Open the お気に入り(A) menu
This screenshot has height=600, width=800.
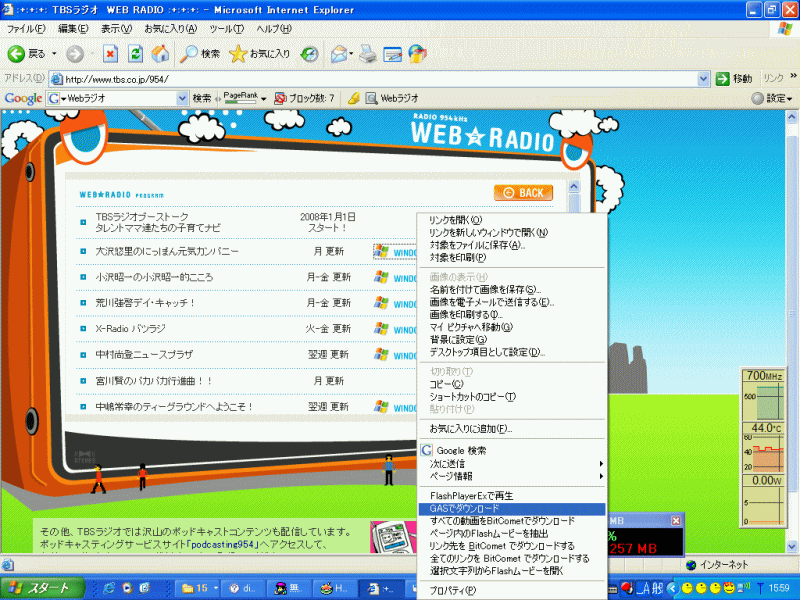pyautogui.click(x=170, y=29)
